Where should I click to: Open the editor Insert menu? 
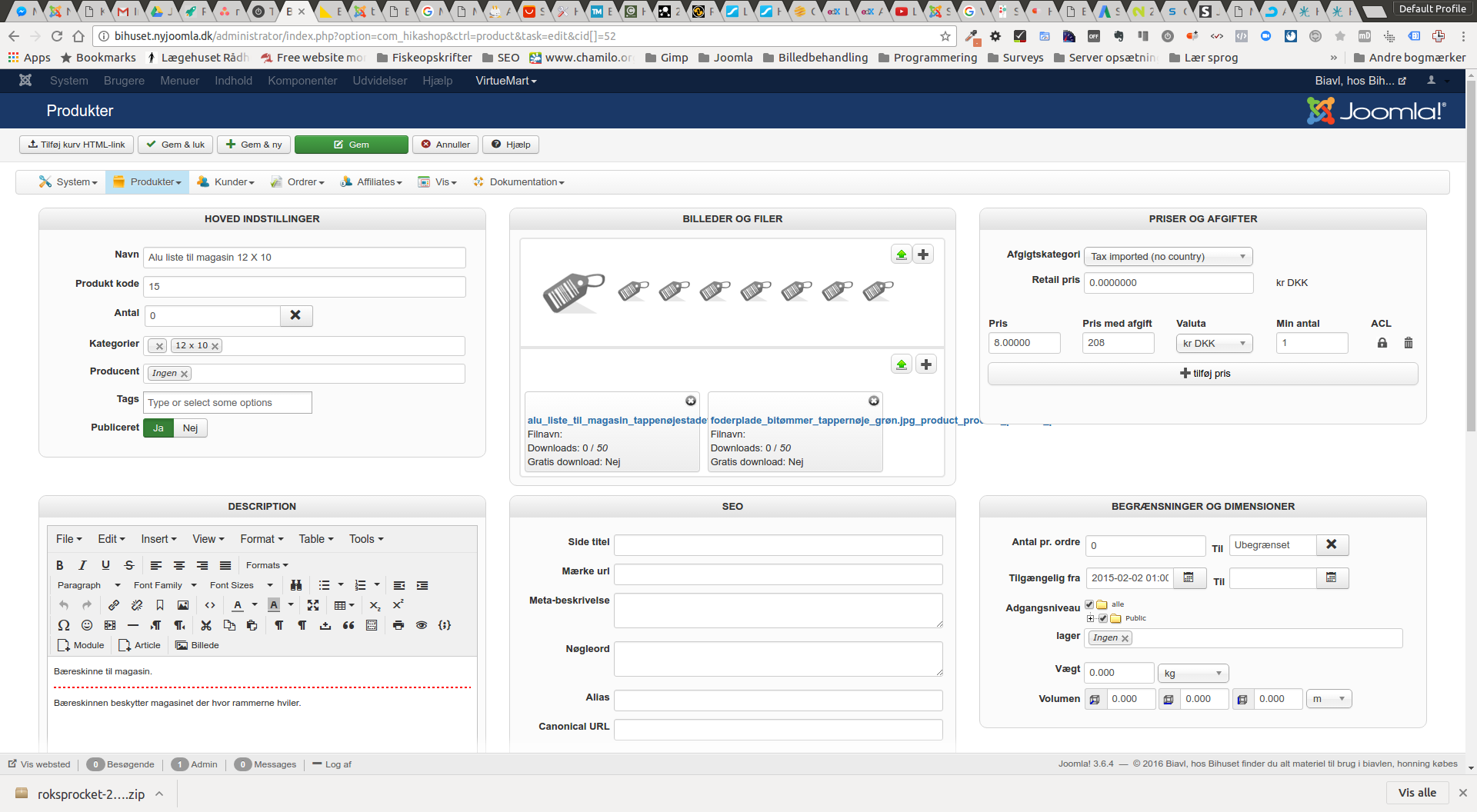click(158, 539)
